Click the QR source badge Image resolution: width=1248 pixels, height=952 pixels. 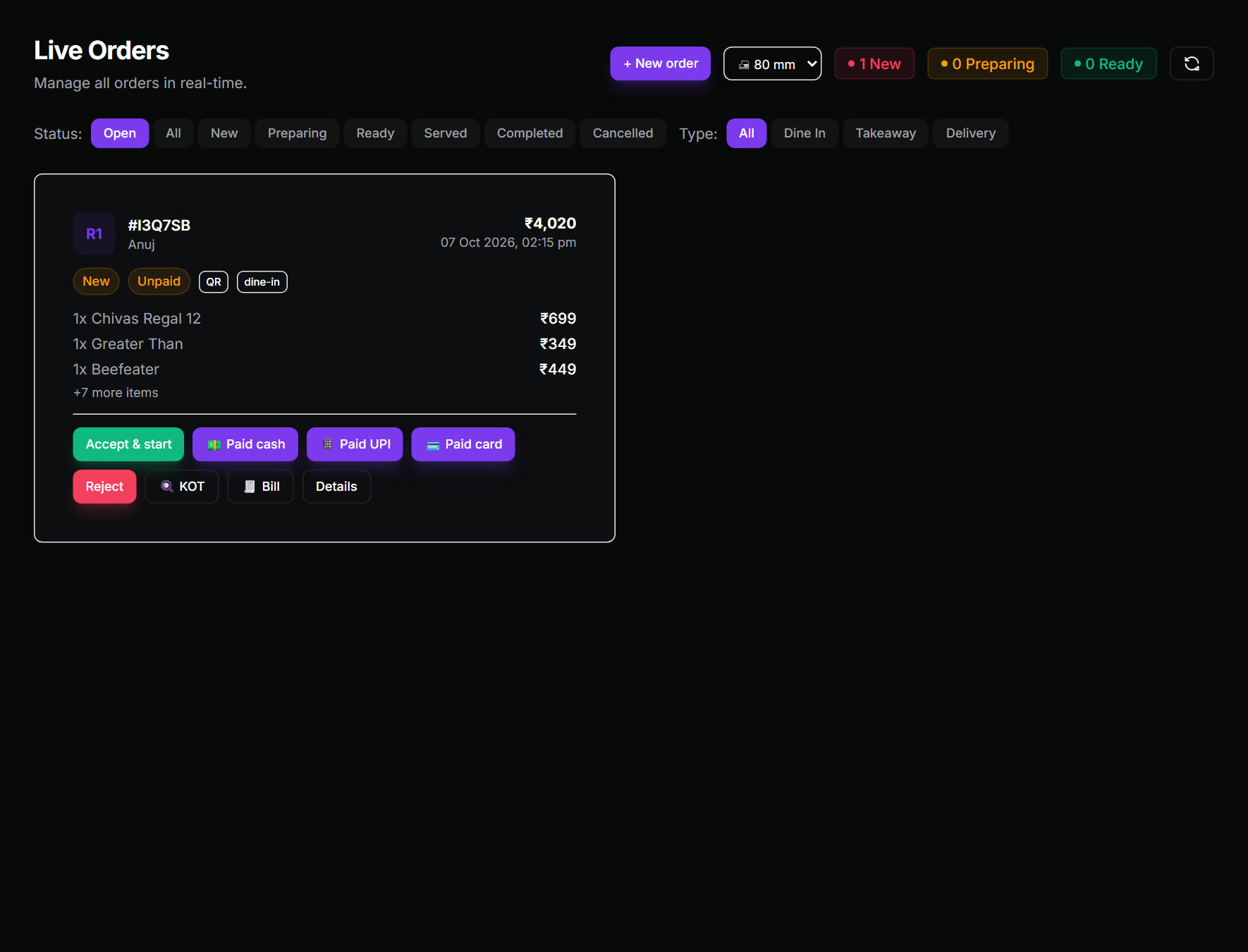(x=214, y=282)
